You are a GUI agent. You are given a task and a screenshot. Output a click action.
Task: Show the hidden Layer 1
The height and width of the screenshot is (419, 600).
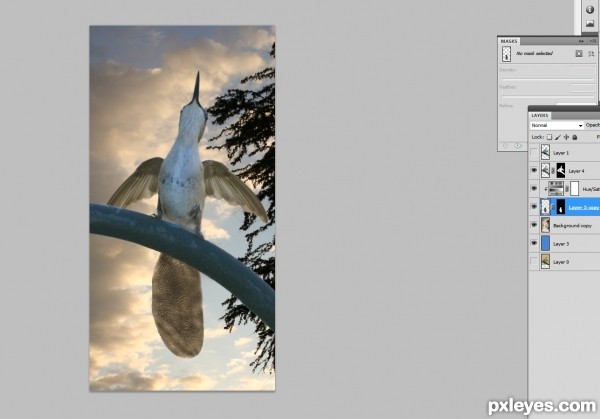[x=534, y=153]
